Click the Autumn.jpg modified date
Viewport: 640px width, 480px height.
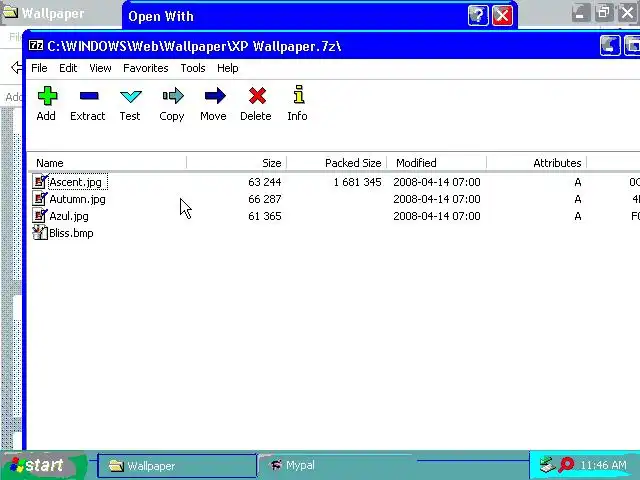tap(437, 199)
